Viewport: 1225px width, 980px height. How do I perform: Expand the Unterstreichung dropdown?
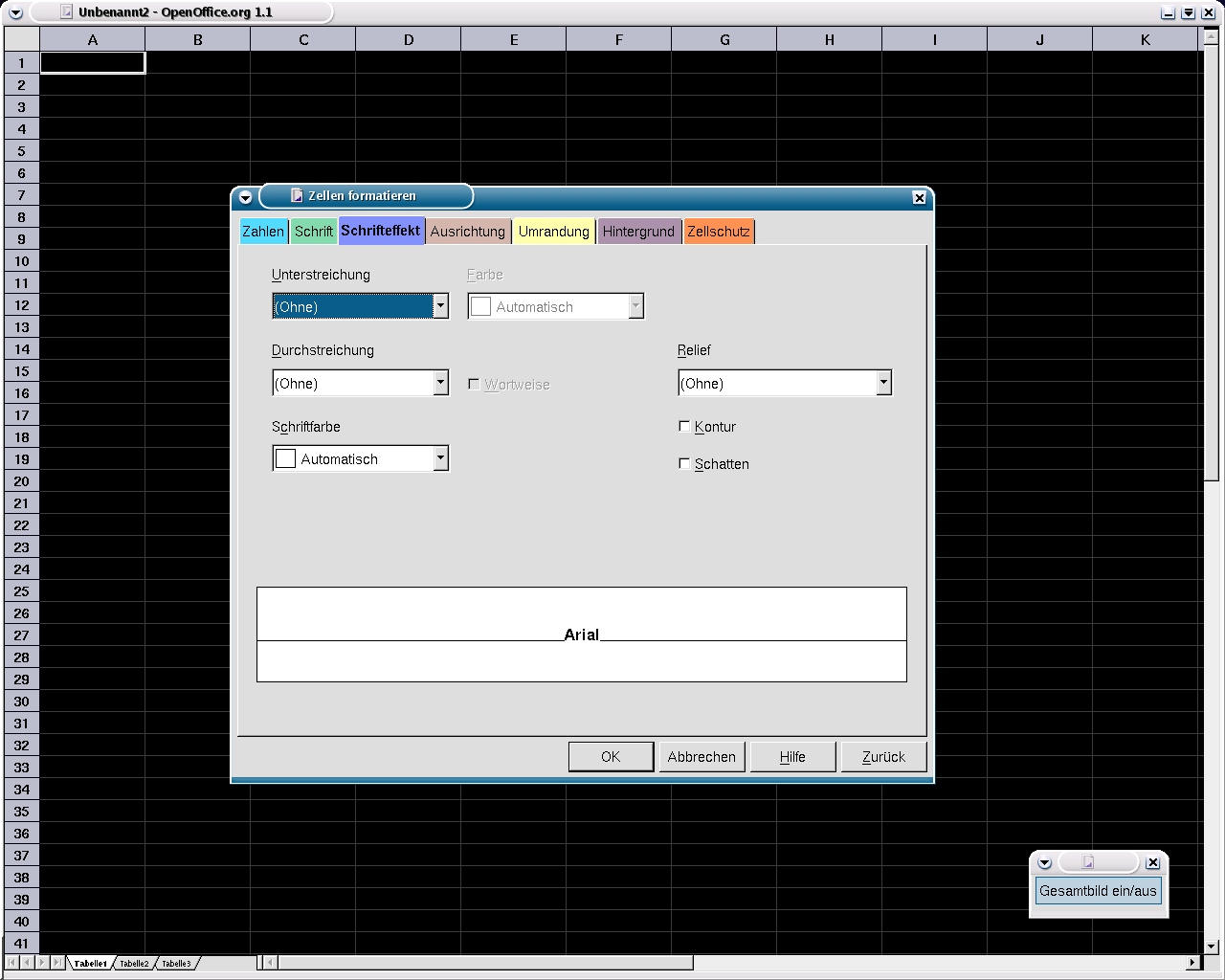(440, 306)
